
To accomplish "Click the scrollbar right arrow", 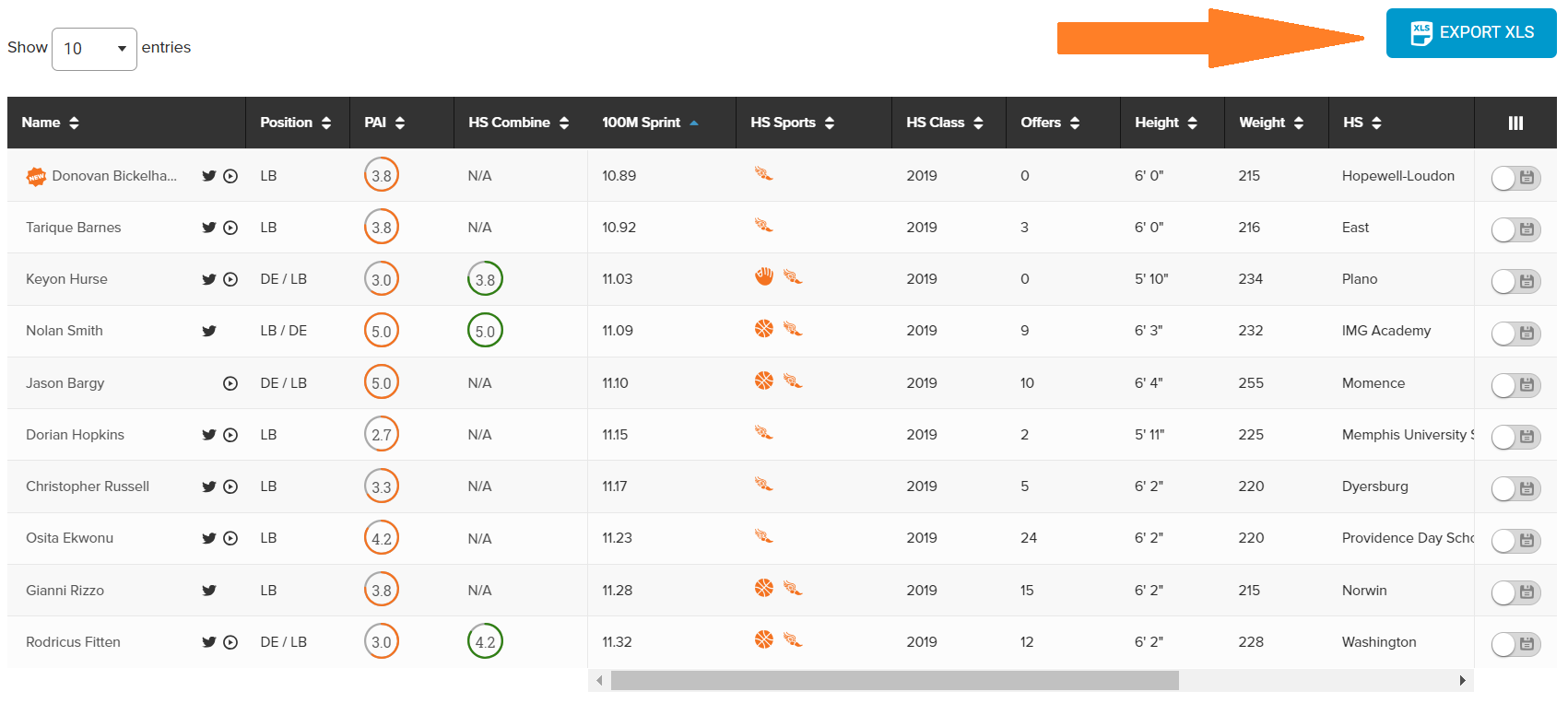I will tap(1462, 681).
